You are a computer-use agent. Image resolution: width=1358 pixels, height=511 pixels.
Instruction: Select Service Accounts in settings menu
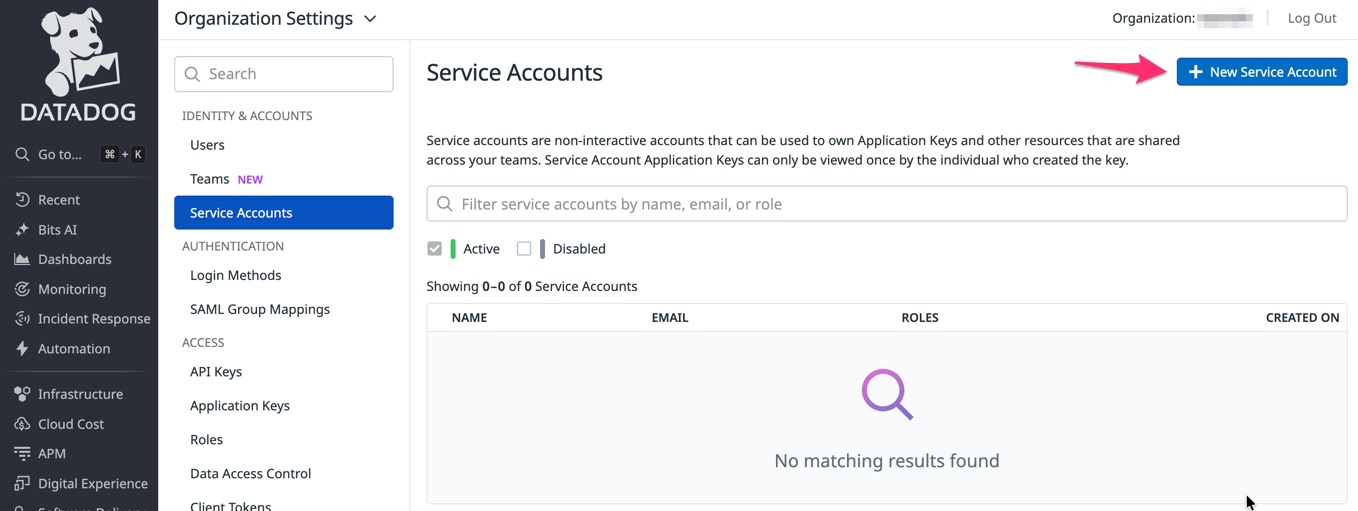284,213
